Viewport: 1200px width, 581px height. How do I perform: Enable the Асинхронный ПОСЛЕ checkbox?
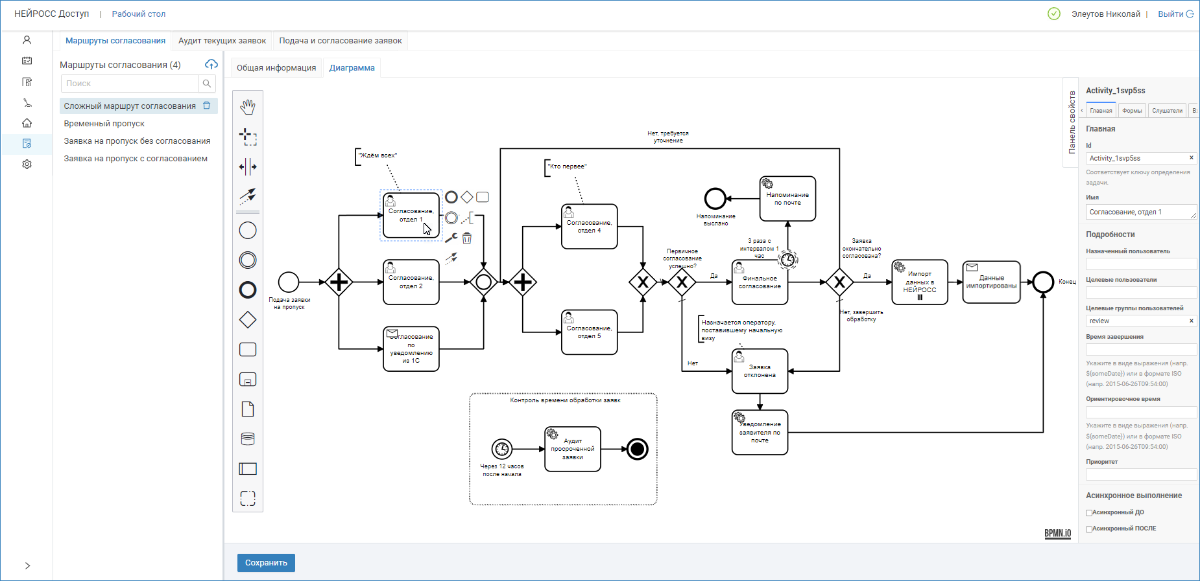coord(1088,527)
